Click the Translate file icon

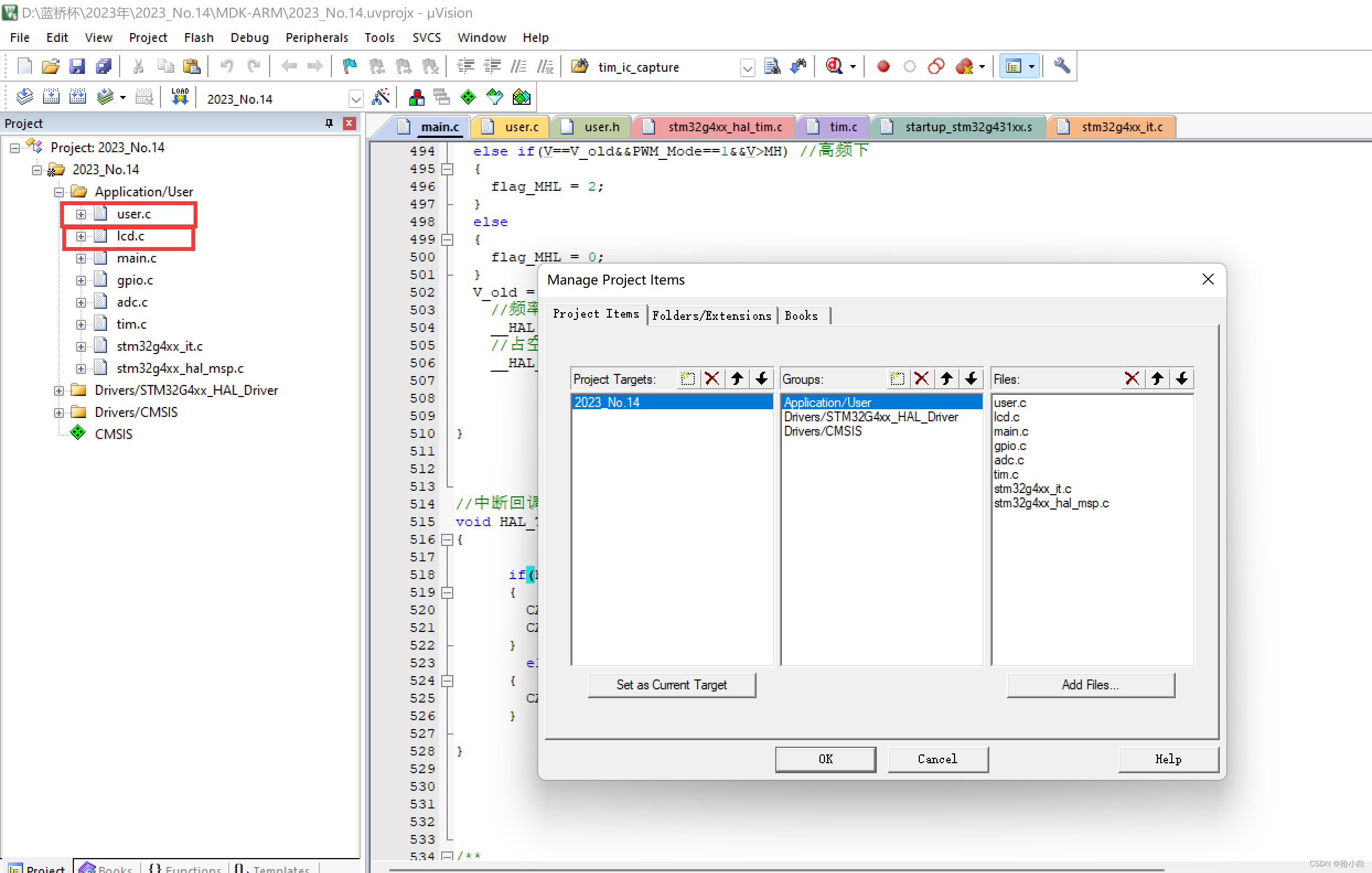(x=24, y=98)
